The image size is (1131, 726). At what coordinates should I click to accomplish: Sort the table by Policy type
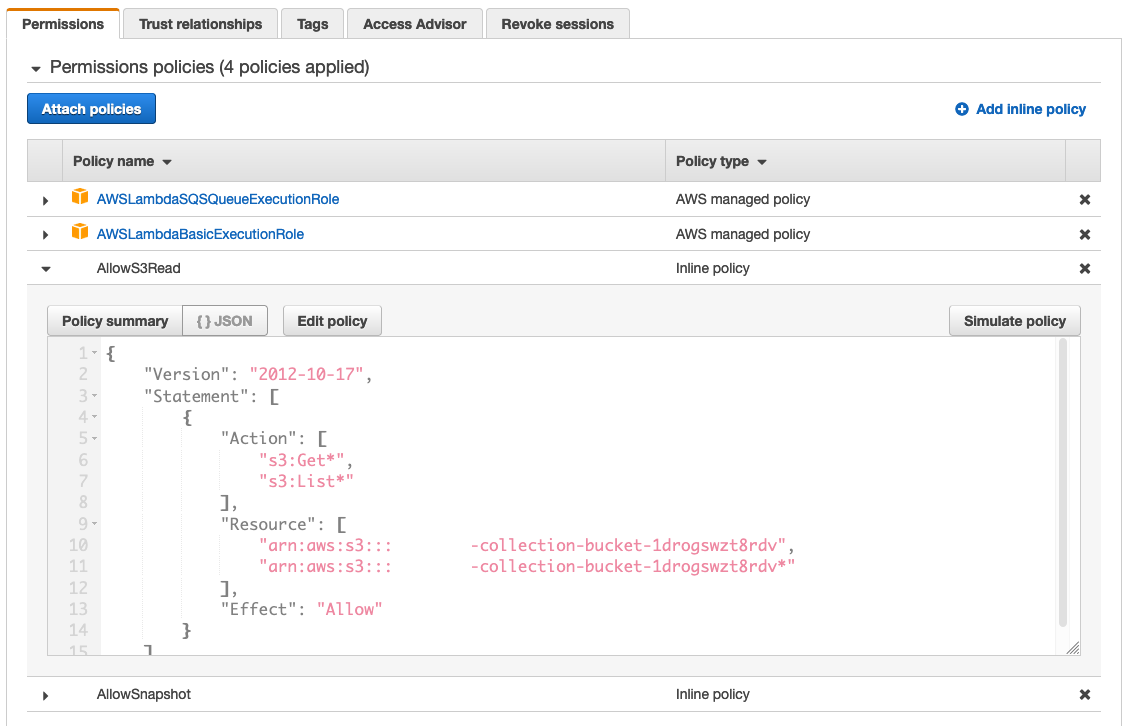click(721, 161)
